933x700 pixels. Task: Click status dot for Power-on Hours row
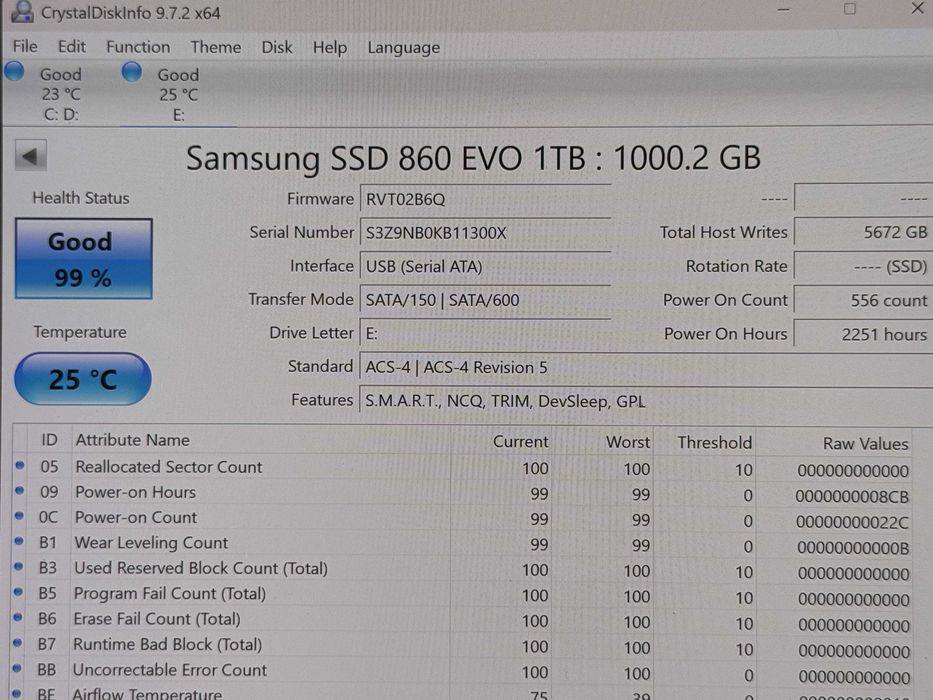20,490
